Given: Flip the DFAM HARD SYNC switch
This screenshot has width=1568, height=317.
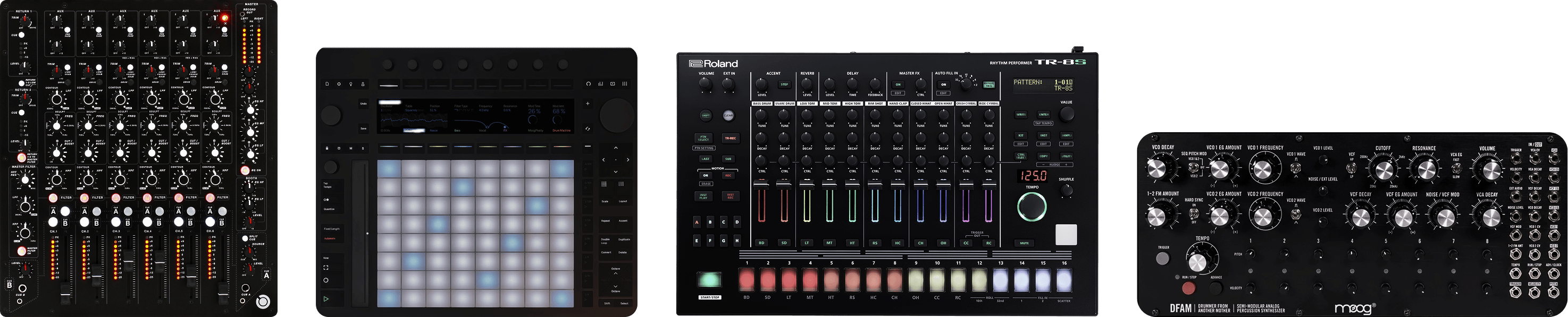Looking at the screenshot, I should click(1194, 213).
